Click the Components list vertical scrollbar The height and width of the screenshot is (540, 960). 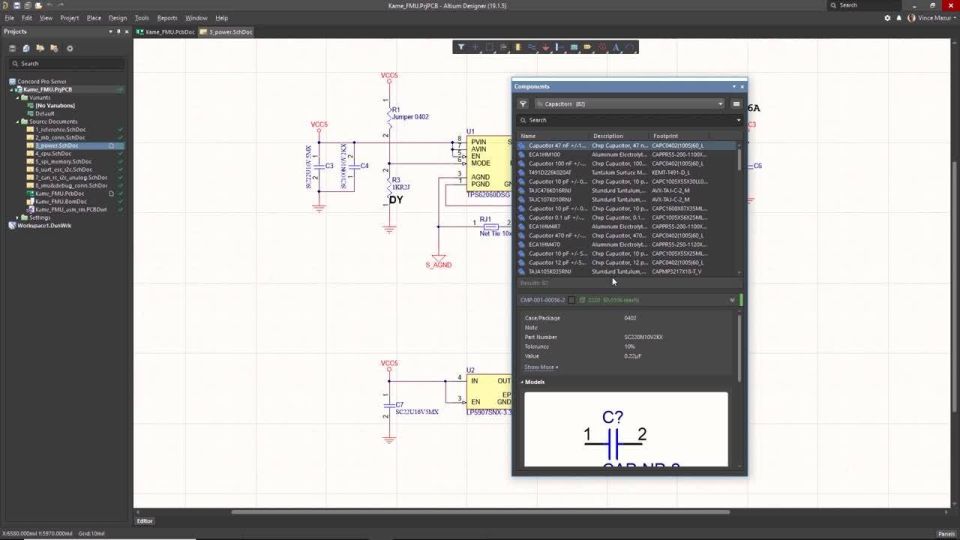tap(739, 159)
